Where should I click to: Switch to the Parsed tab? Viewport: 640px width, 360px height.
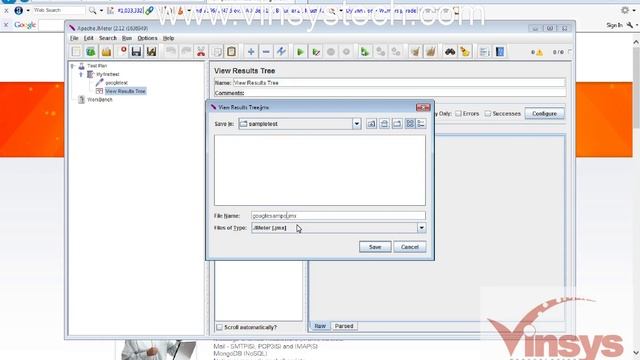click(344, 326)
